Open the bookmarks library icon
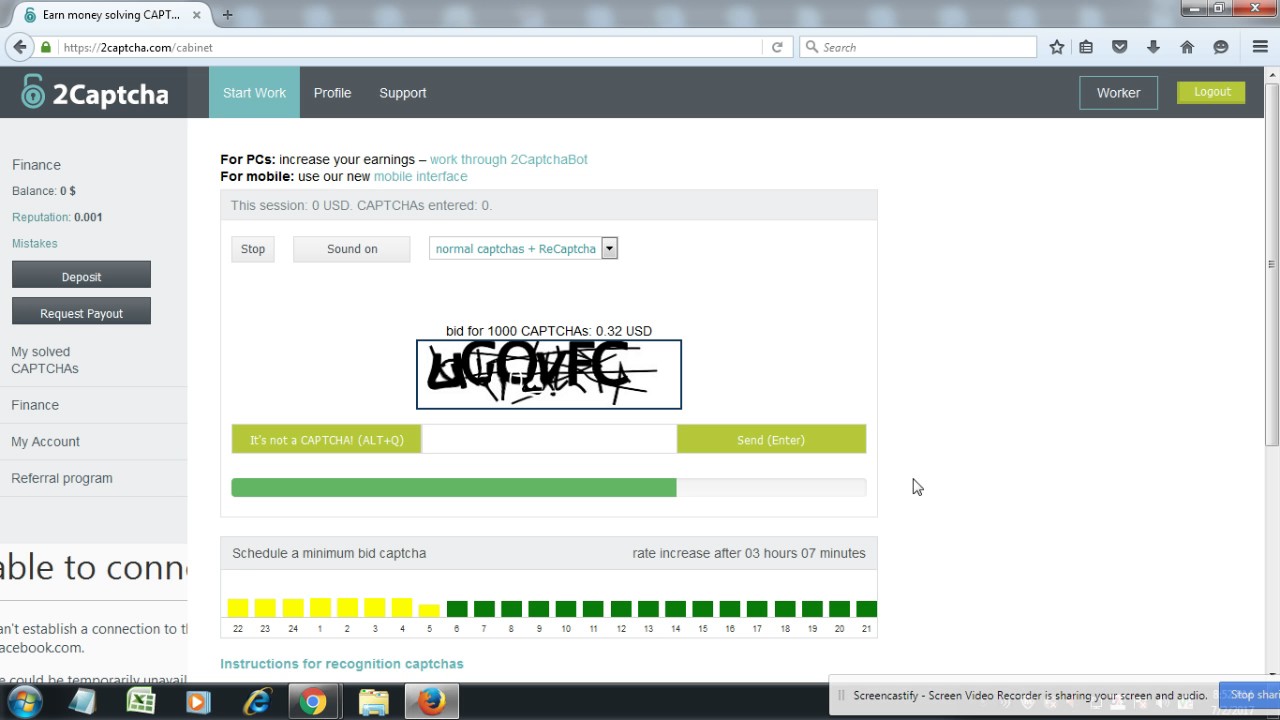 (x=1086, y=47)
